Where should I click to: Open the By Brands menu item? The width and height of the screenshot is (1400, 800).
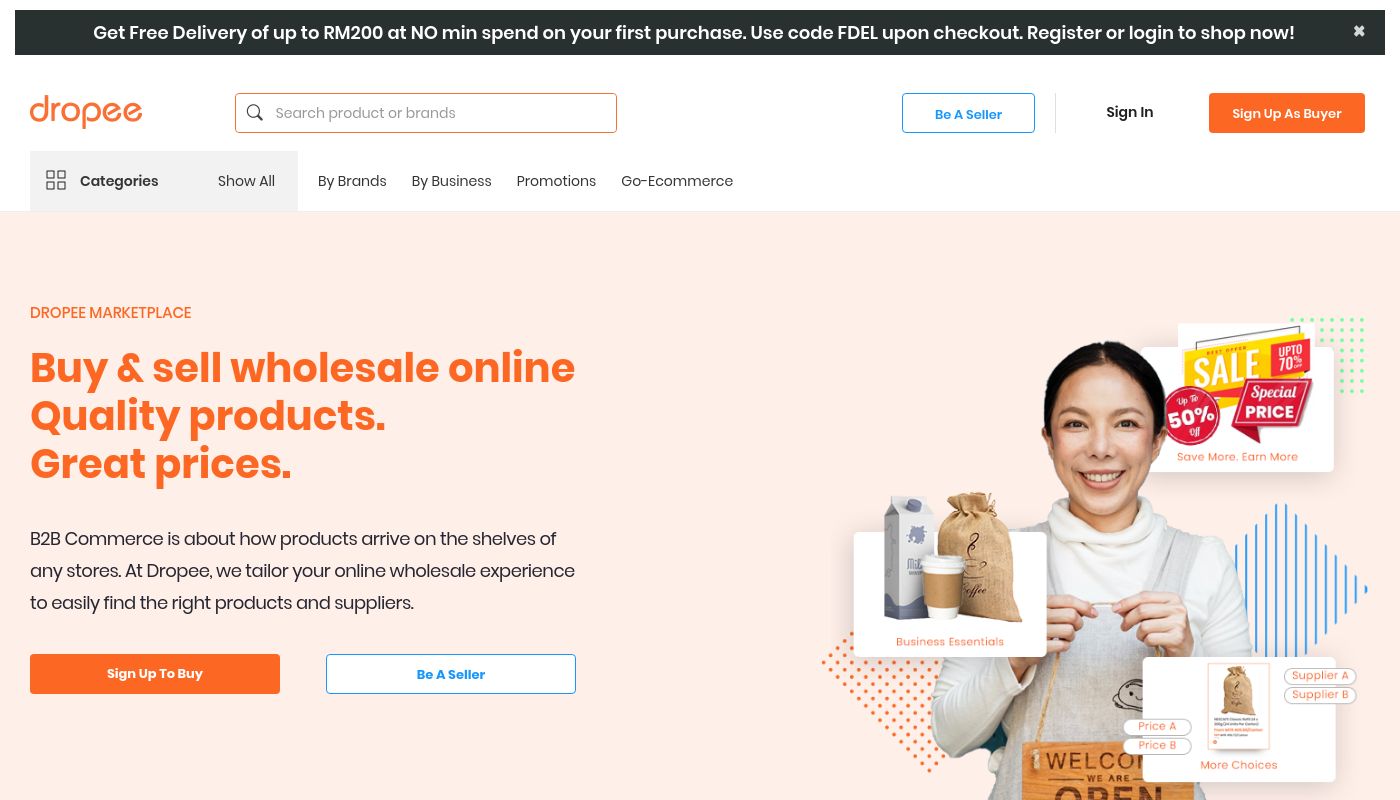click(x=352, y=181)
